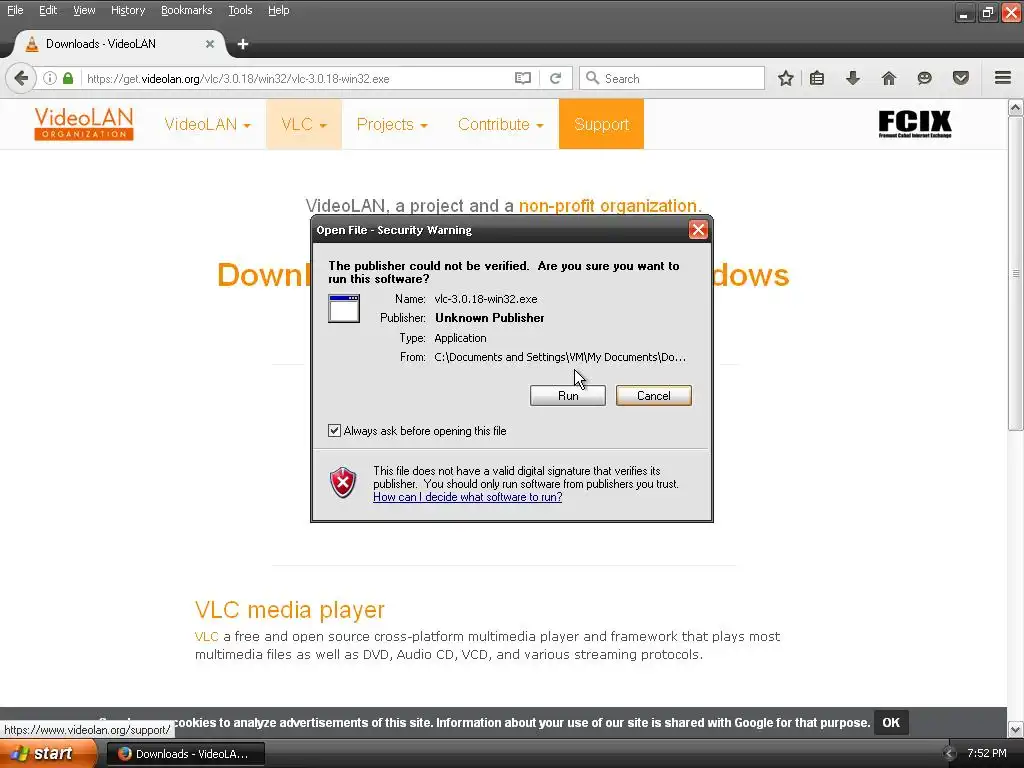Screen dimensions: 1024x768
Task: Click Run to launch the installer
Action: tap(568, 396)
